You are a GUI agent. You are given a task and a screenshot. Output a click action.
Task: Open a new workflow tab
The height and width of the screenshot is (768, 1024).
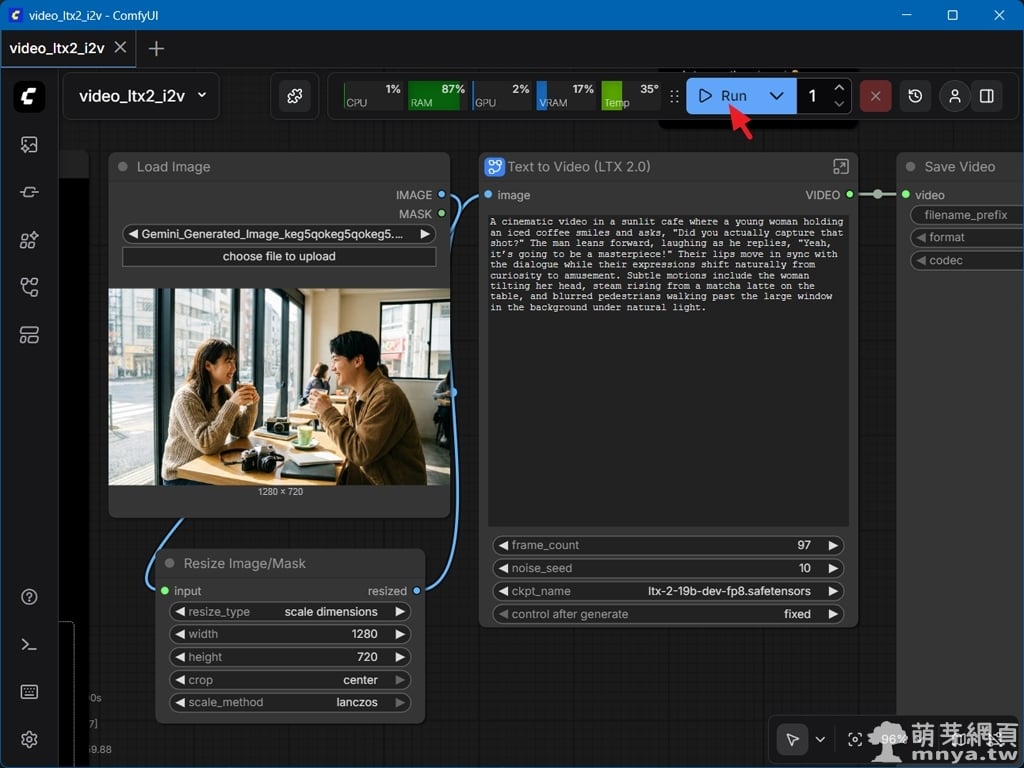(x=156, y=48)
